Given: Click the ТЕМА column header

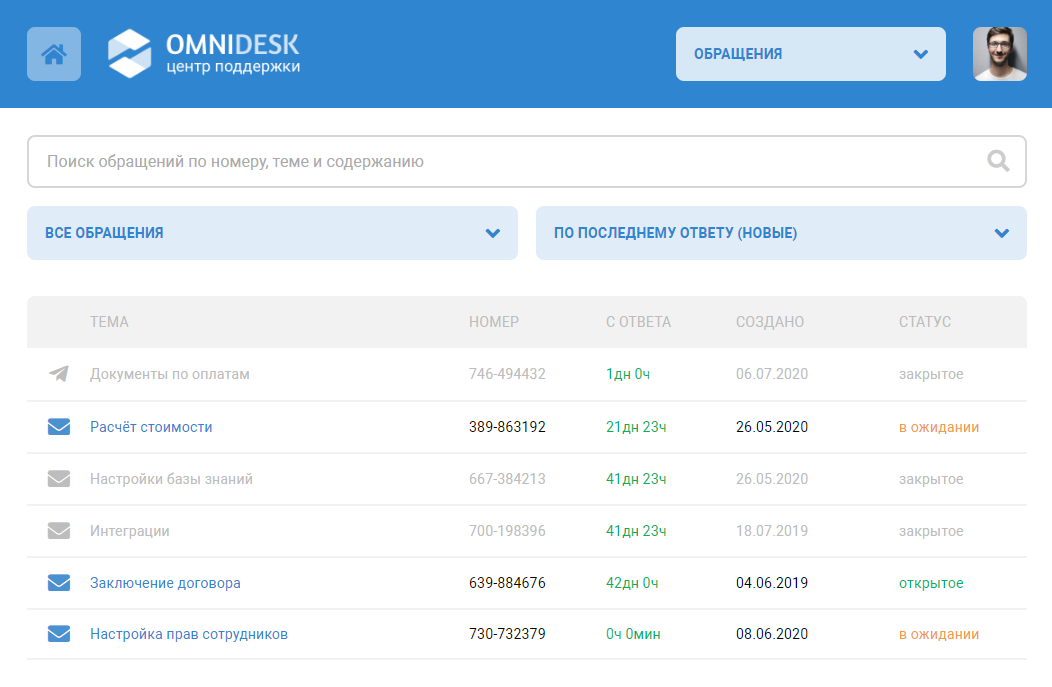Looking at the screenshot, I should (109, 322).
